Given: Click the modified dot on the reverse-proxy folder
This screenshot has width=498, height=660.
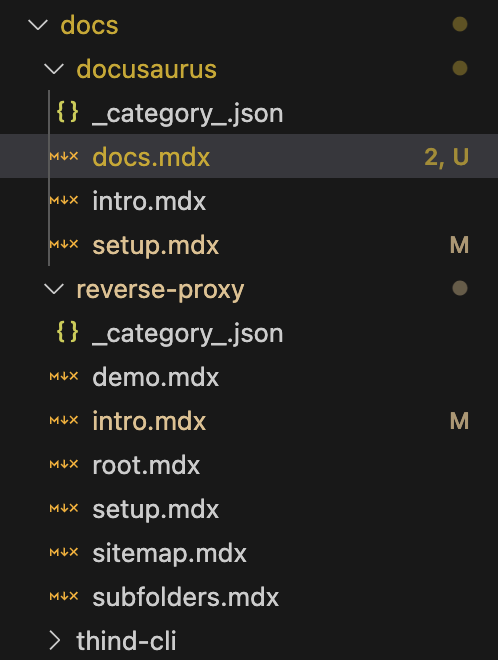Looking at the screenshot, I should click(x=460, y=288).
